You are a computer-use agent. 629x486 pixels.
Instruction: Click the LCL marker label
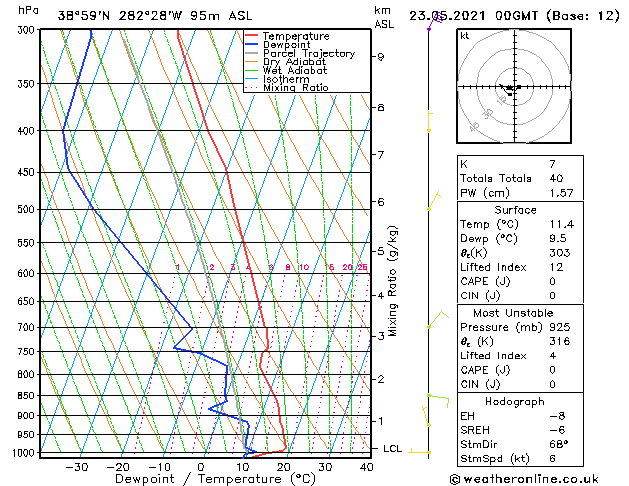coord(392,448)
